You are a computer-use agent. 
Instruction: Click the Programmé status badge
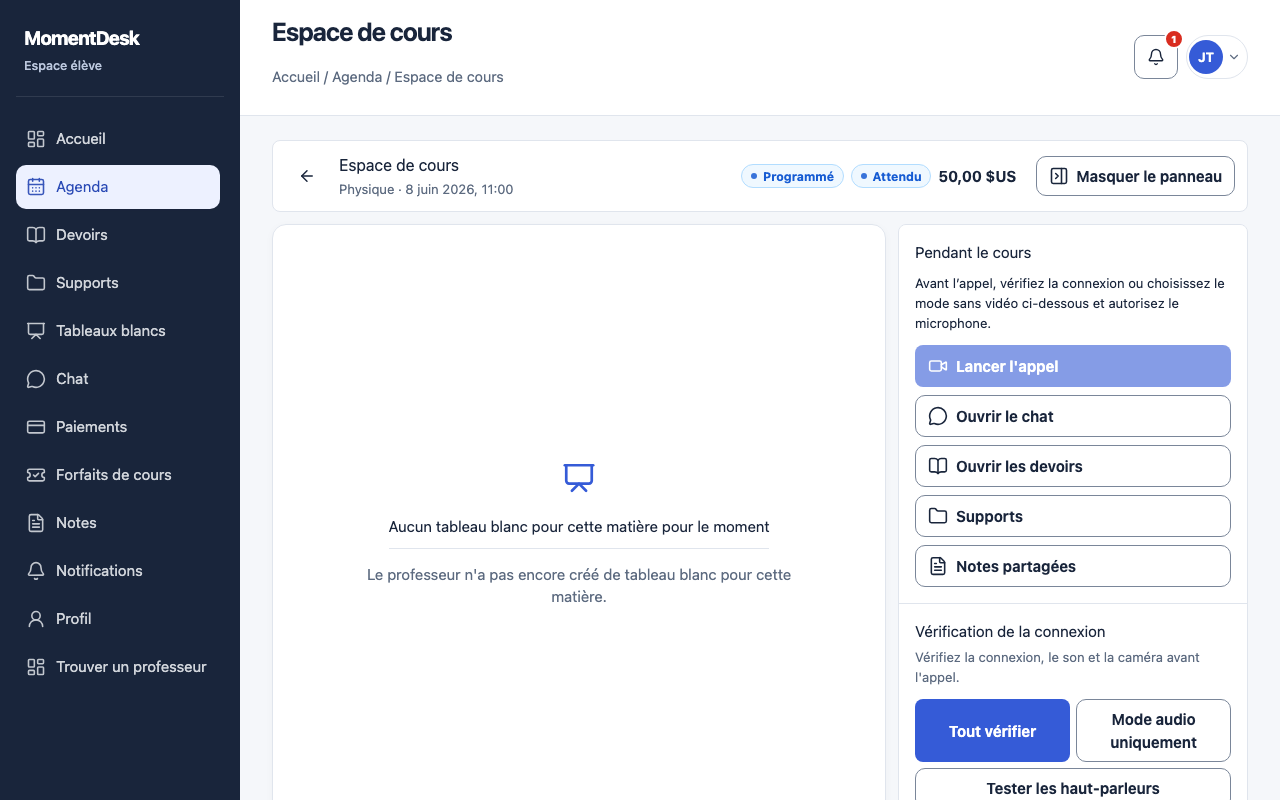point(793,176)
